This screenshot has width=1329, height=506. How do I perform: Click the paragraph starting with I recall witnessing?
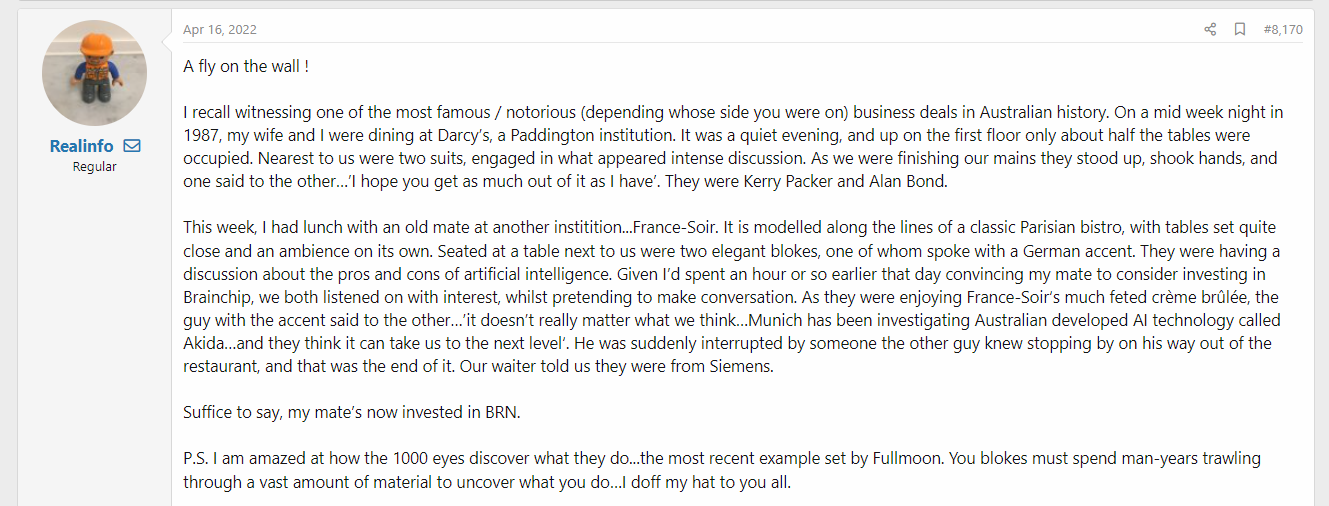735,147
